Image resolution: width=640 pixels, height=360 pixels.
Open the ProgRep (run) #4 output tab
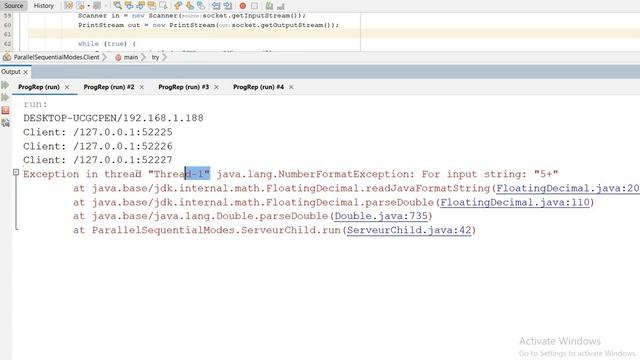tap(258, 87)
